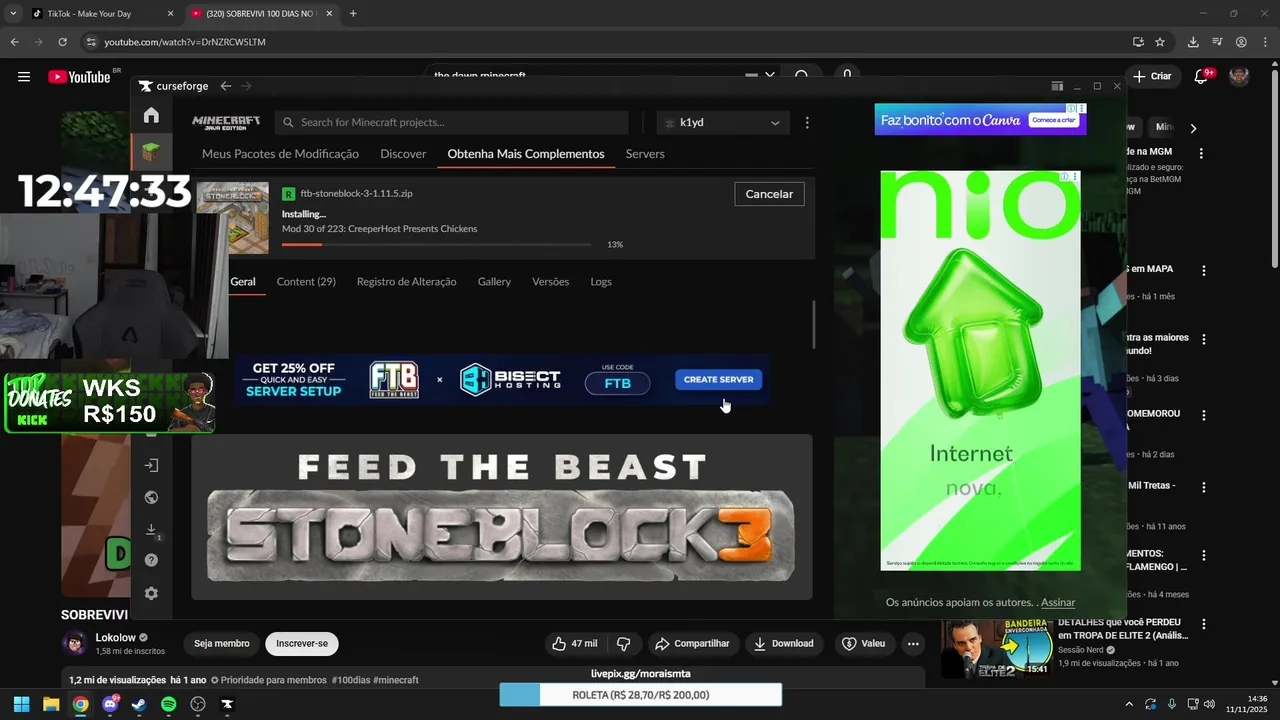Open the globe language icon in CurseForge sidebar
Image resolution: width=1280 pixels, height=720 pixels.
pos(151,497)
